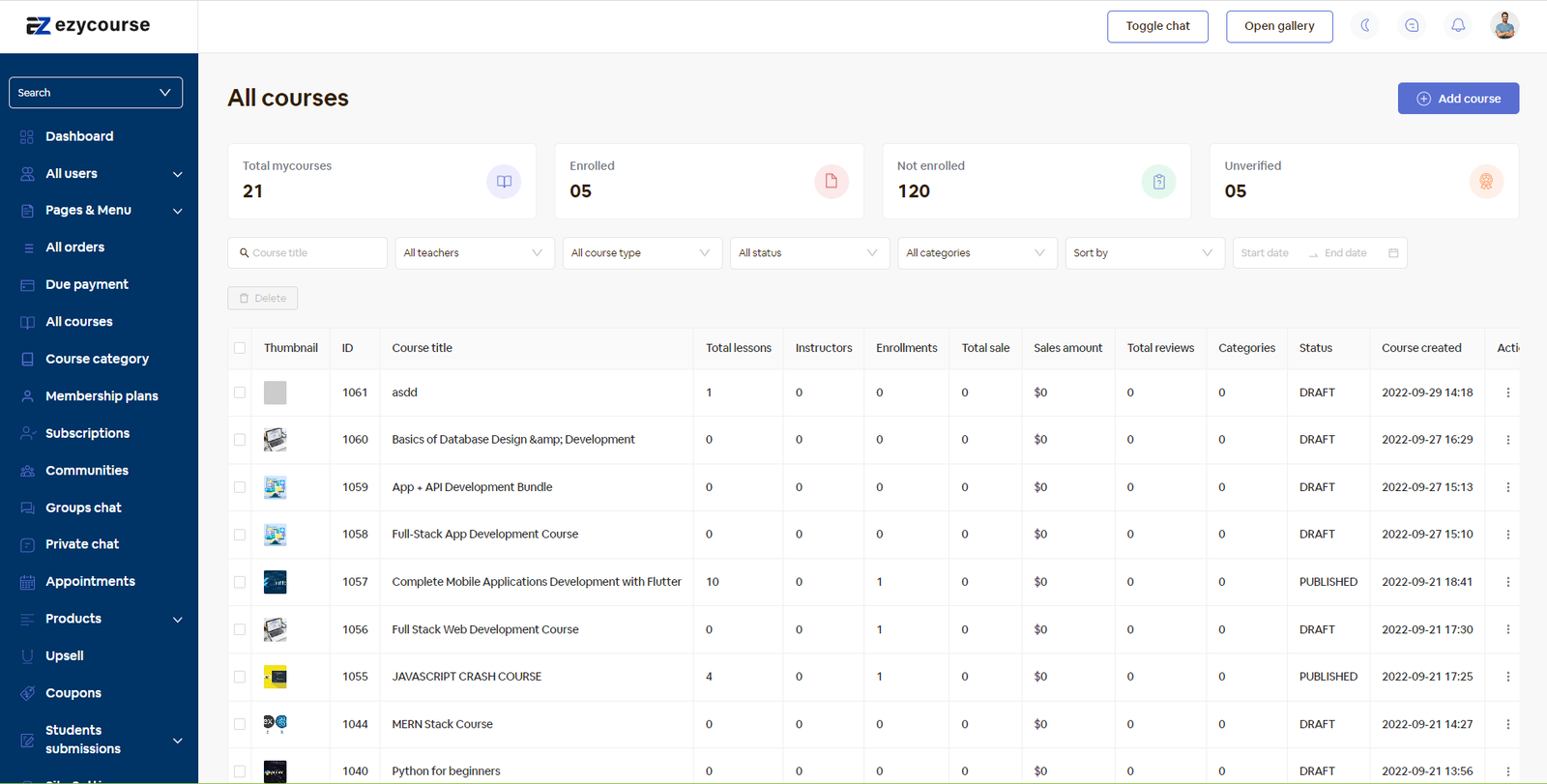This screenshot has height=784, width=1547.
Task: Click the three-dot actions for course 1061
Action: click(x=1507, y=392)
